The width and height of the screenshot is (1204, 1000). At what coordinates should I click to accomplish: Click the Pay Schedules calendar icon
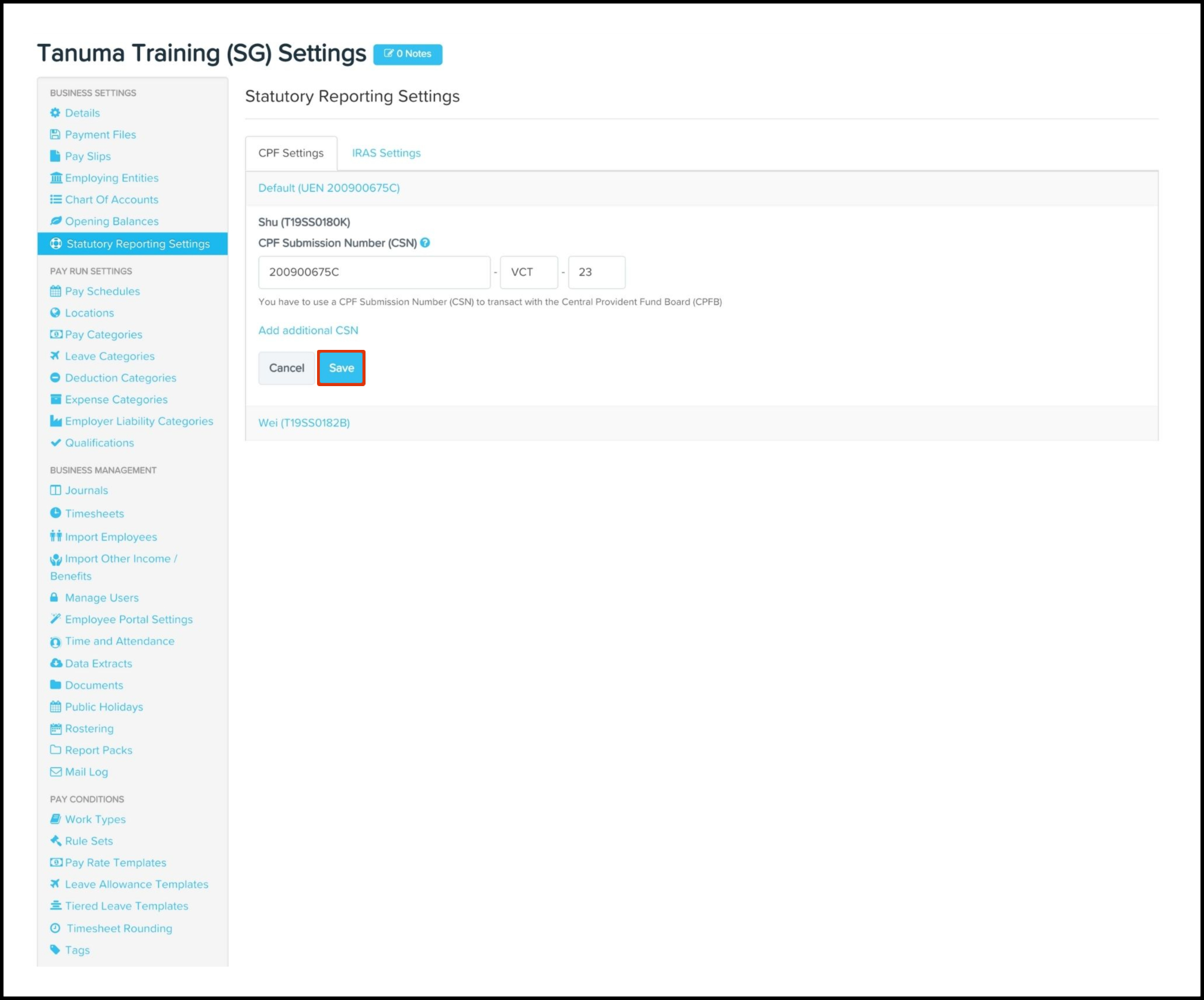tap(55, 291)
